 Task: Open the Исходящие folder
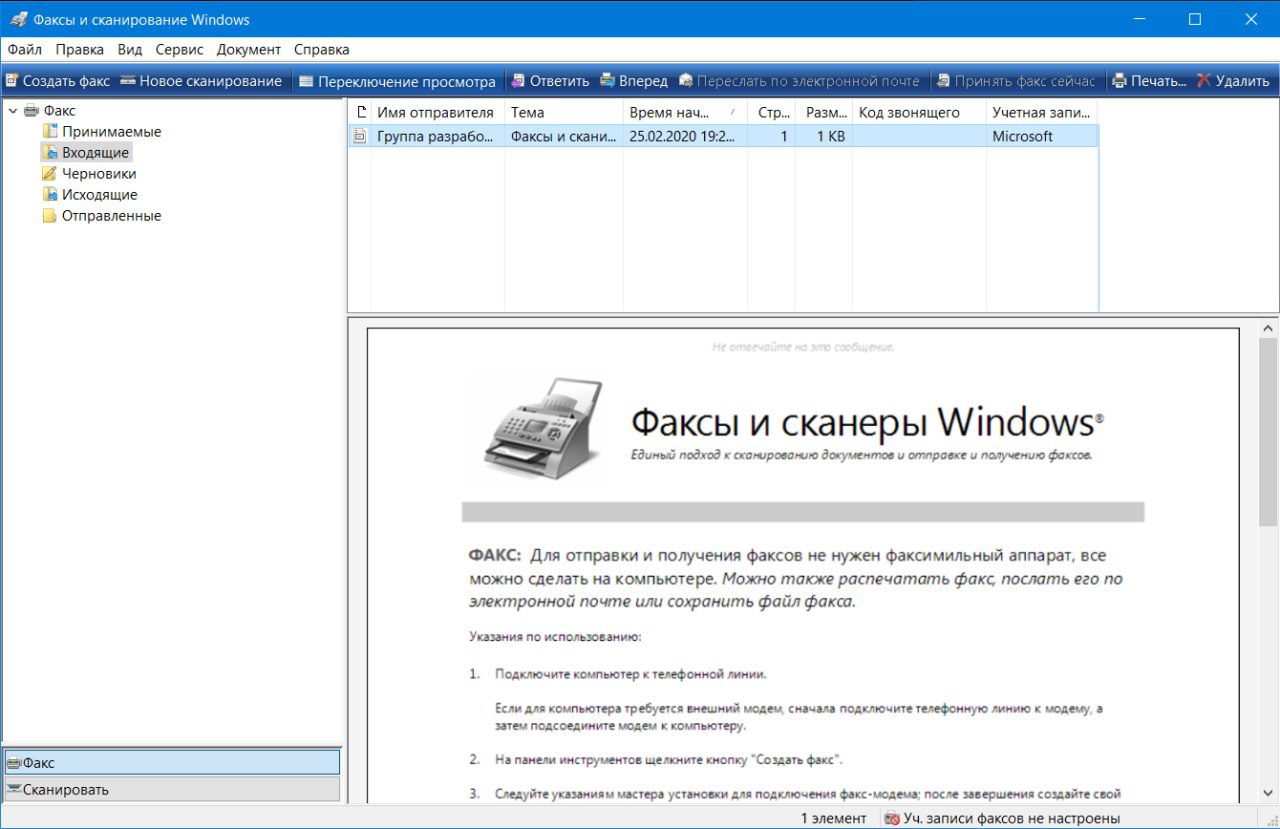(x=100, y=195)
